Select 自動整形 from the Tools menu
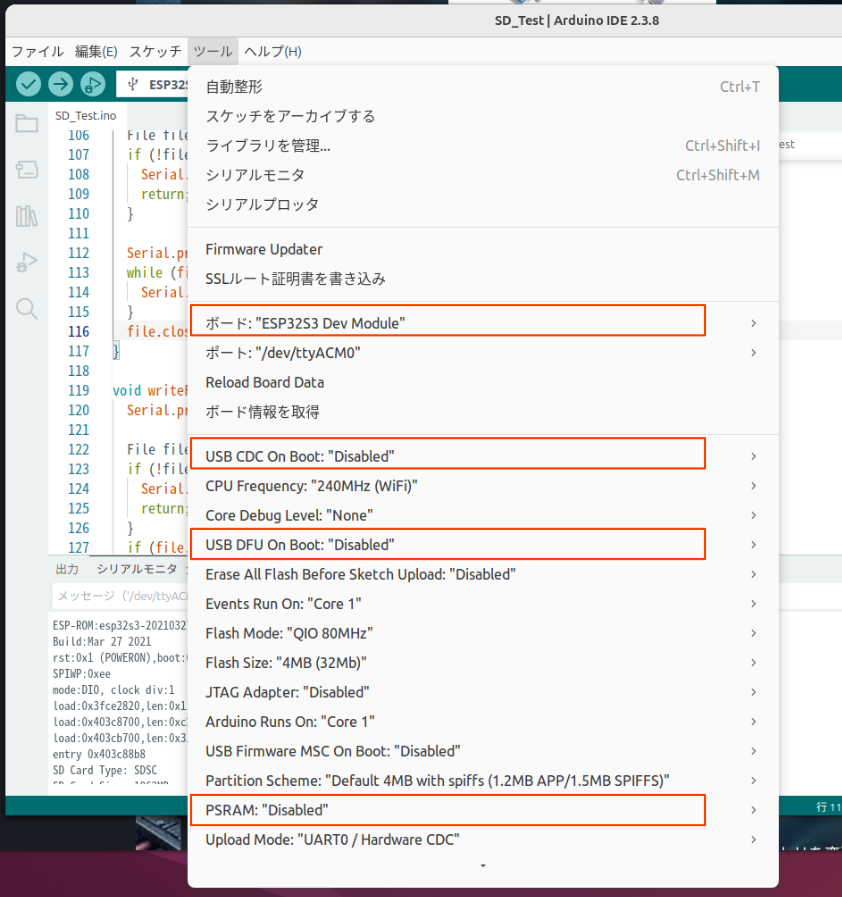 tap(300, 87)
